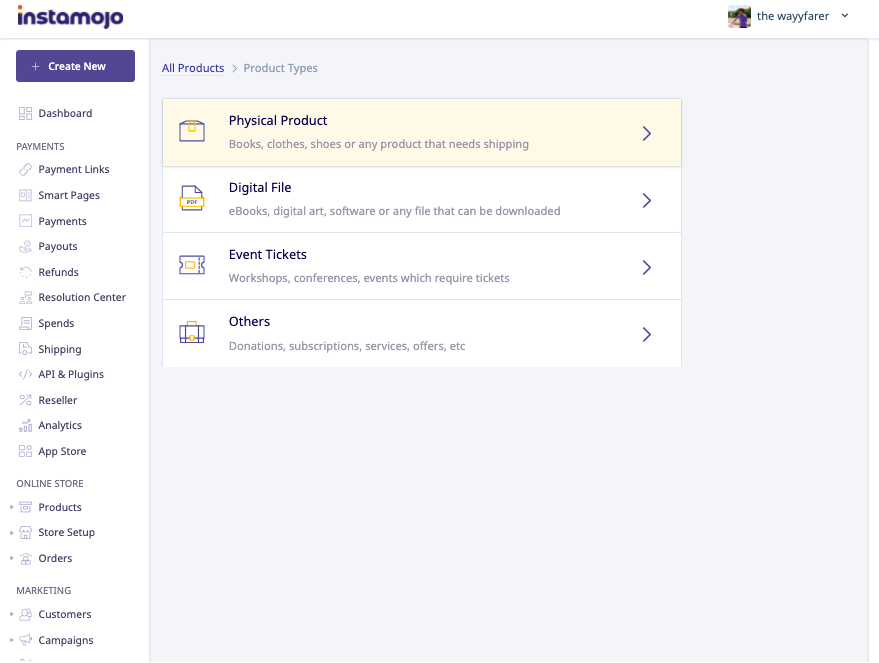The image size is (879, 663).
Task: Click the Refunds icon in sidebar
Action: tap(25, 272)
